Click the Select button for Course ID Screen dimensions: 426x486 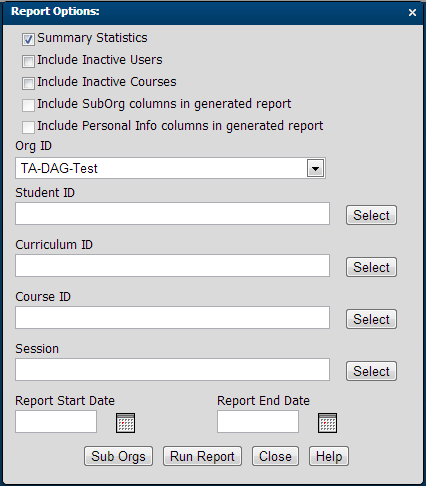371,319
